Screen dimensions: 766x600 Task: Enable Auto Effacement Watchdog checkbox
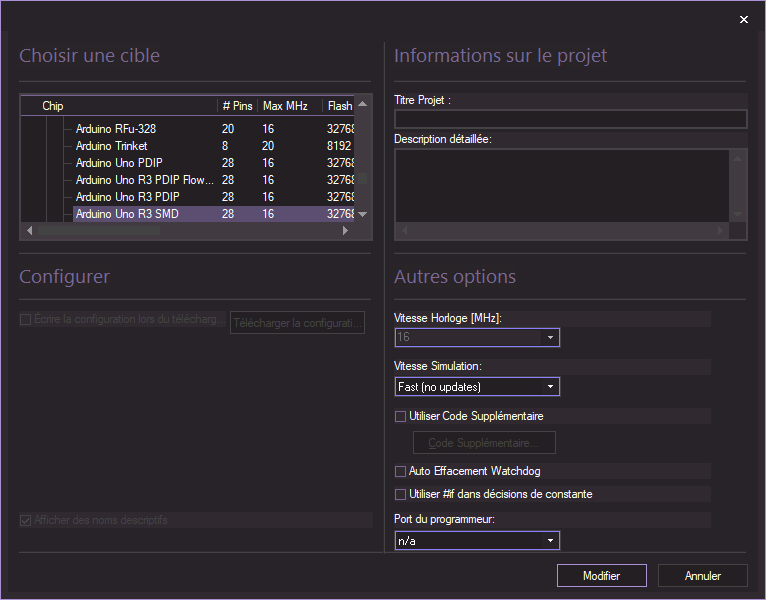coord(400,471)
